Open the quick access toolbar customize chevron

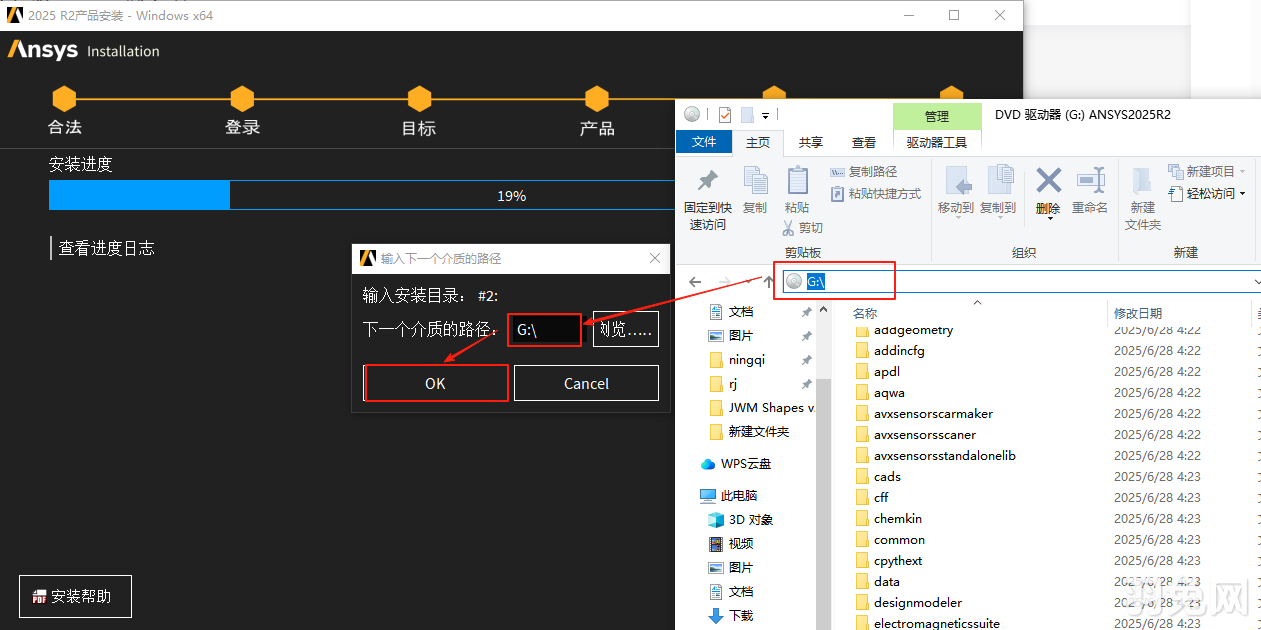tap(765, 114)
